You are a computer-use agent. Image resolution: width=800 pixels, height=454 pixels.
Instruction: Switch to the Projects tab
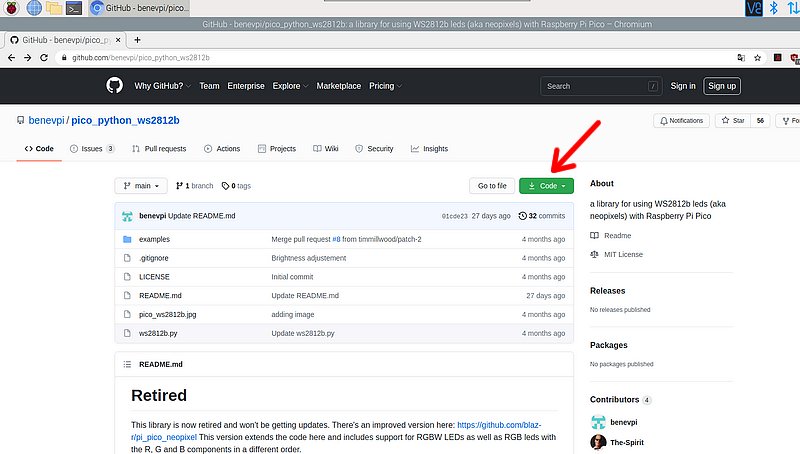(277, 148)
